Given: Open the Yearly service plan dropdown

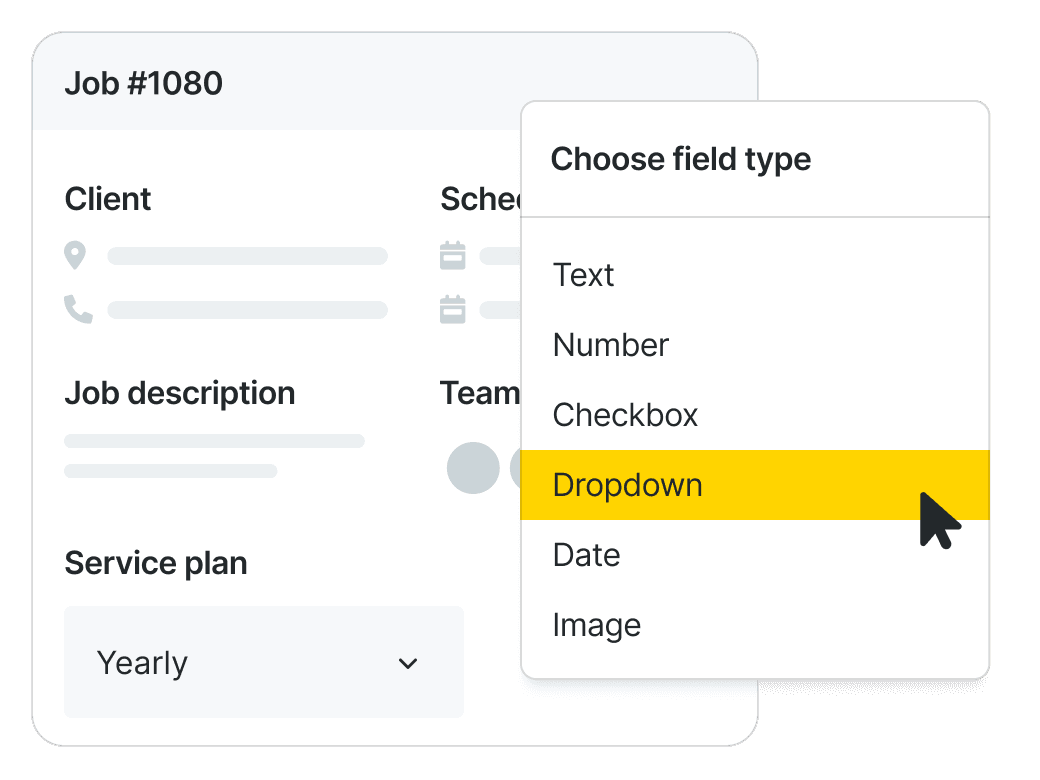Looking at the screenshot, I should point(264,662).
